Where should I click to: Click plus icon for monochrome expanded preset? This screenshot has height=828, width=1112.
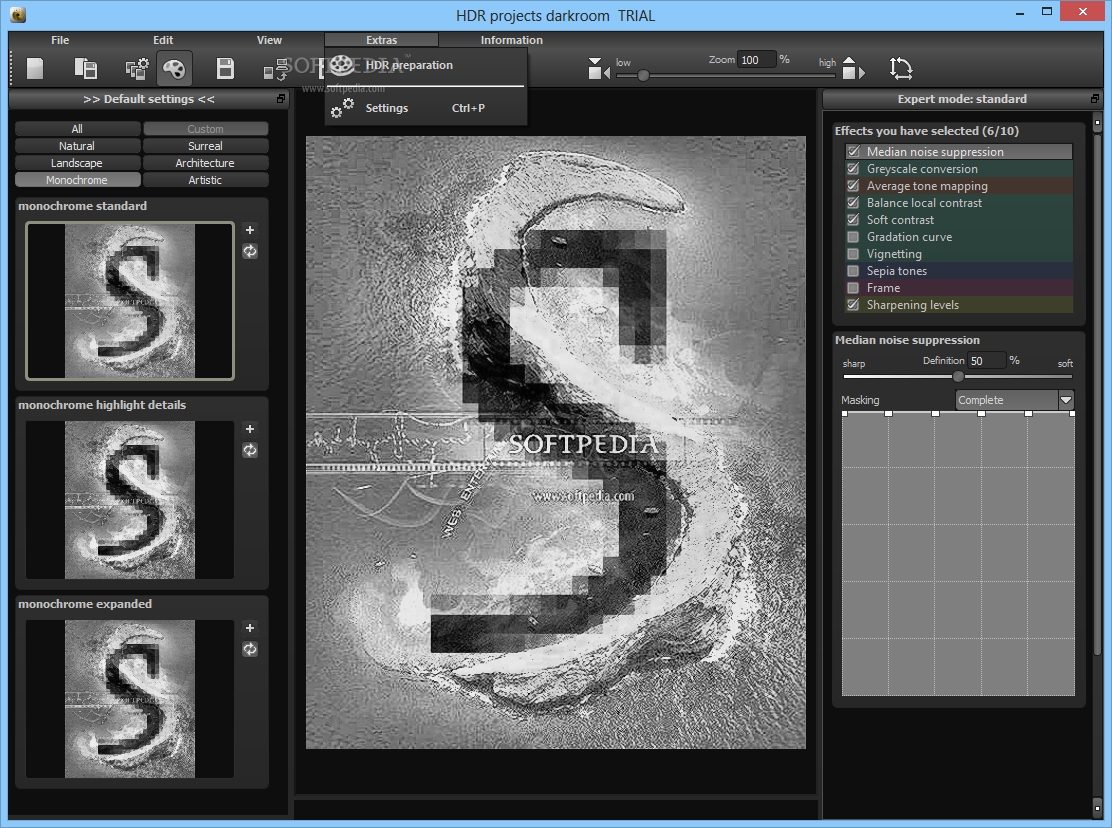pos(250,628)
